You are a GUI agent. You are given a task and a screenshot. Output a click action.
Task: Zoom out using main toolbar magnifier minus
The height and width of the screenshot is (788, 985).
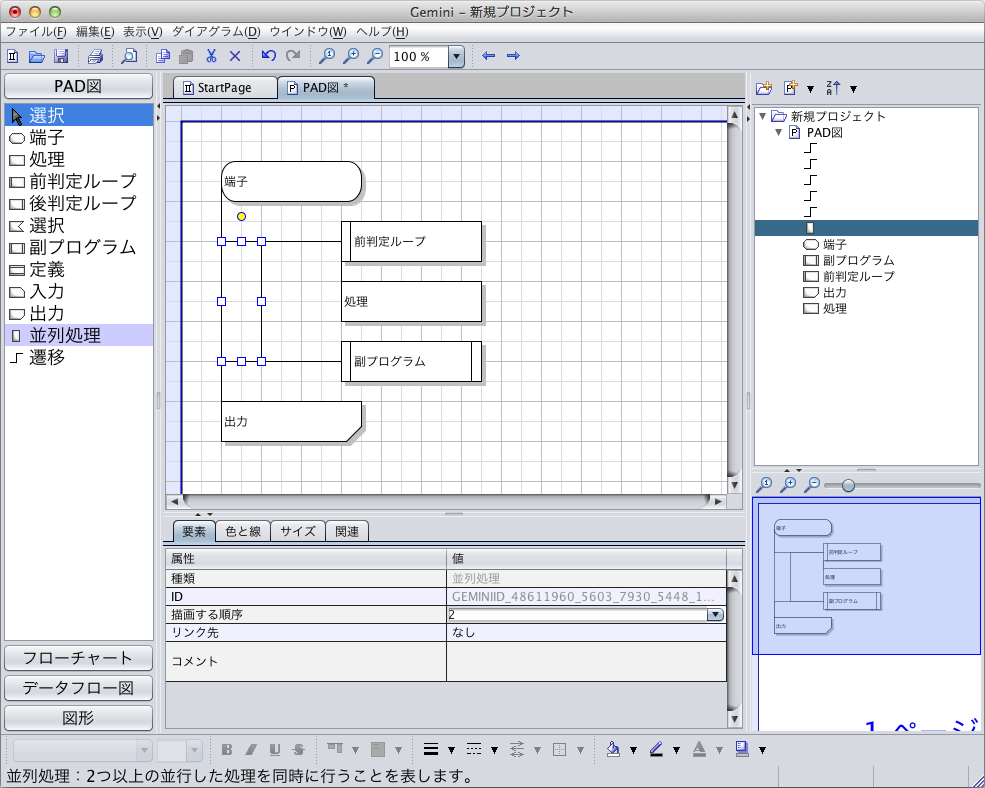375,56
